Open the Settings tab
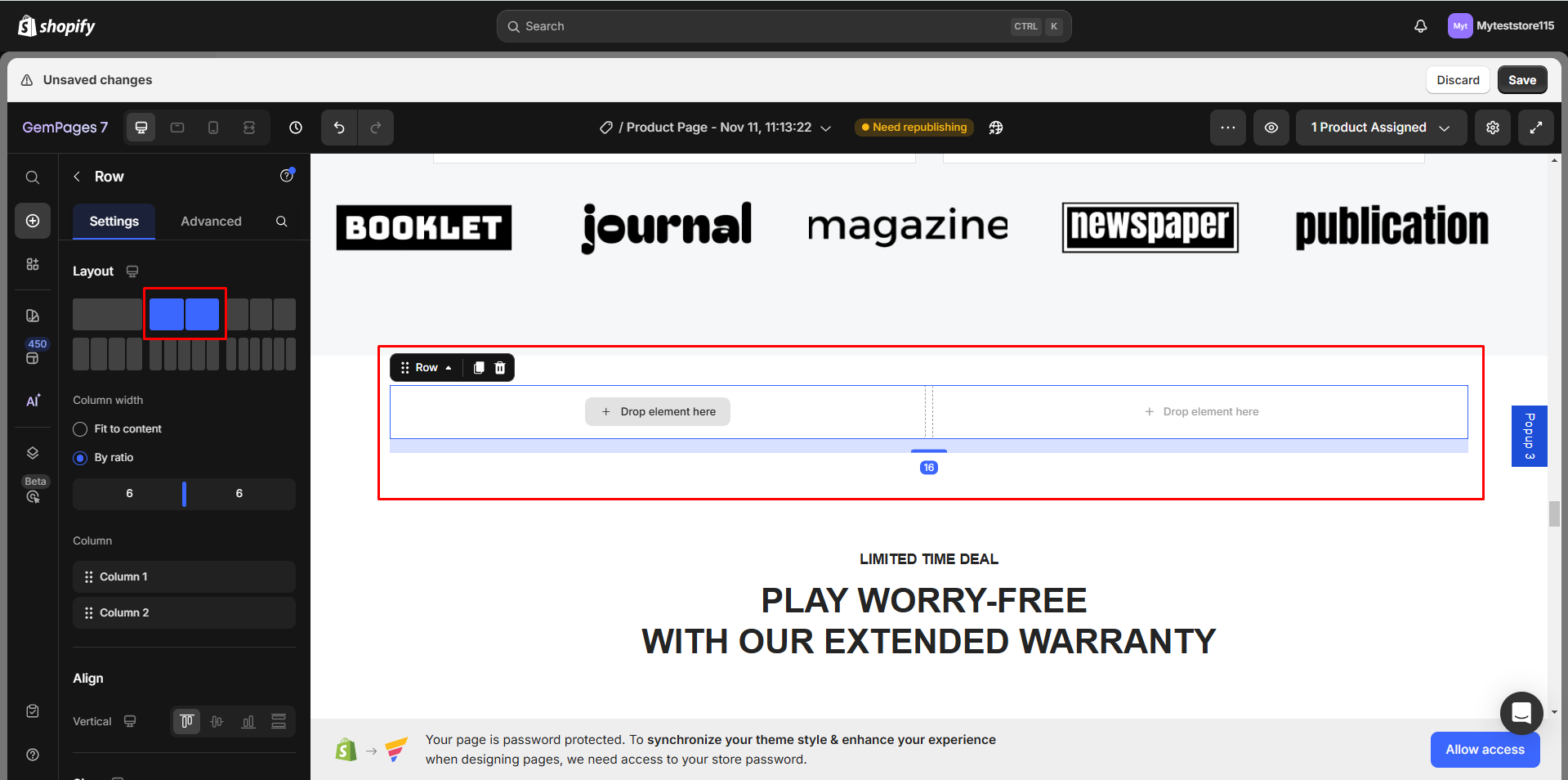Viewport: 1568px width, 780px height. (x=114, y=222)
